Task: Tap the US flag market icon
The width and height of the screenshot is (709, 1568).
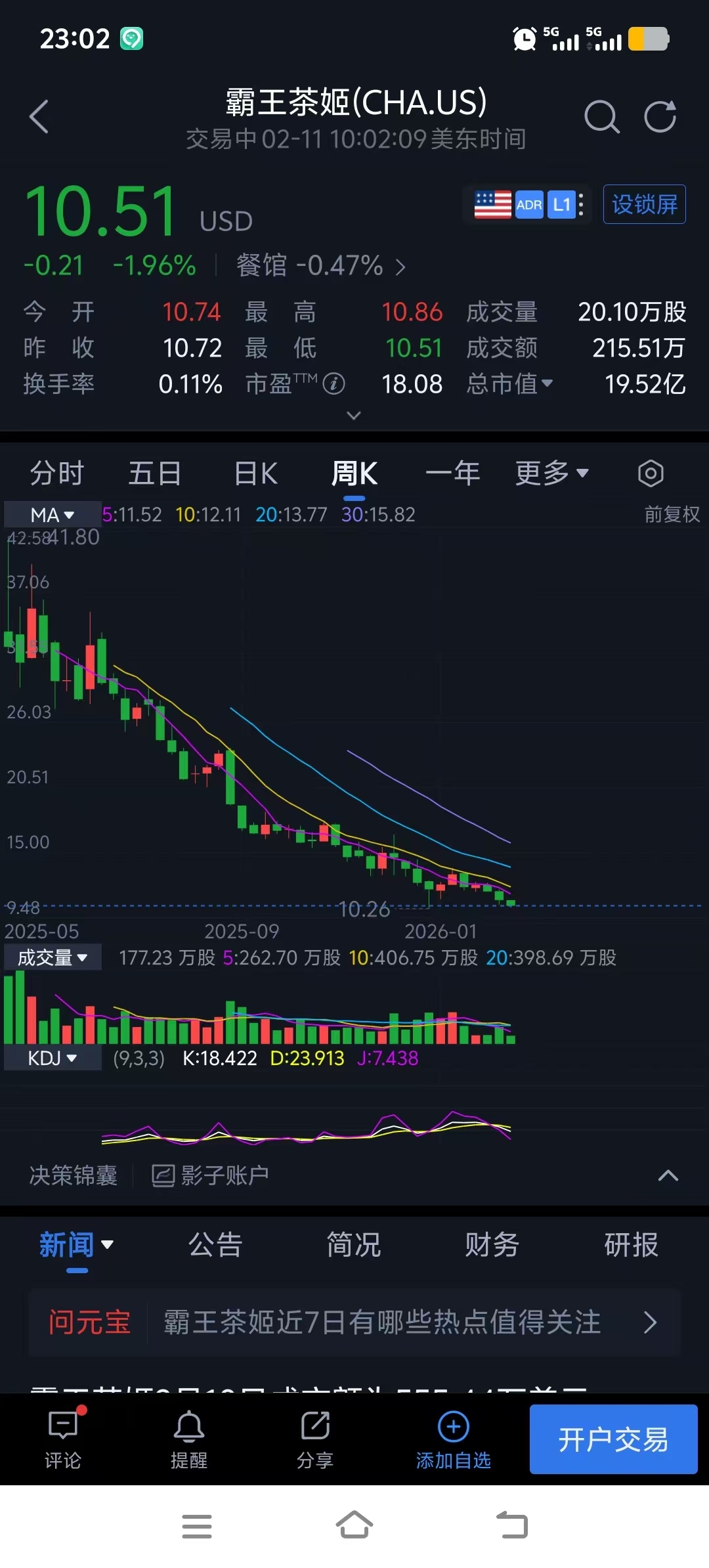Action: tap(492, 205)
